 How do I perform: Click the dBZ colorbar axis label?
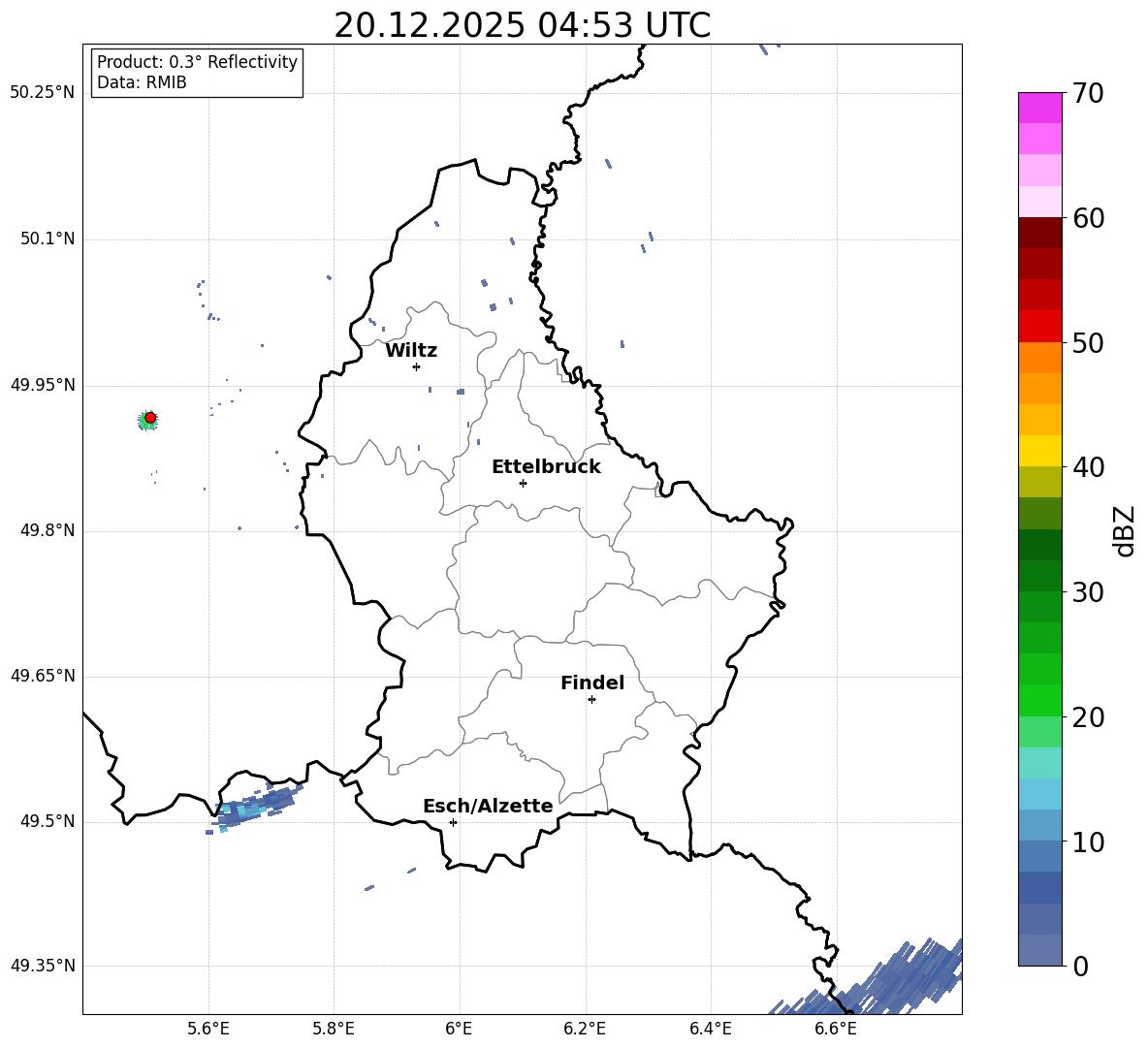coord(1126,530)
